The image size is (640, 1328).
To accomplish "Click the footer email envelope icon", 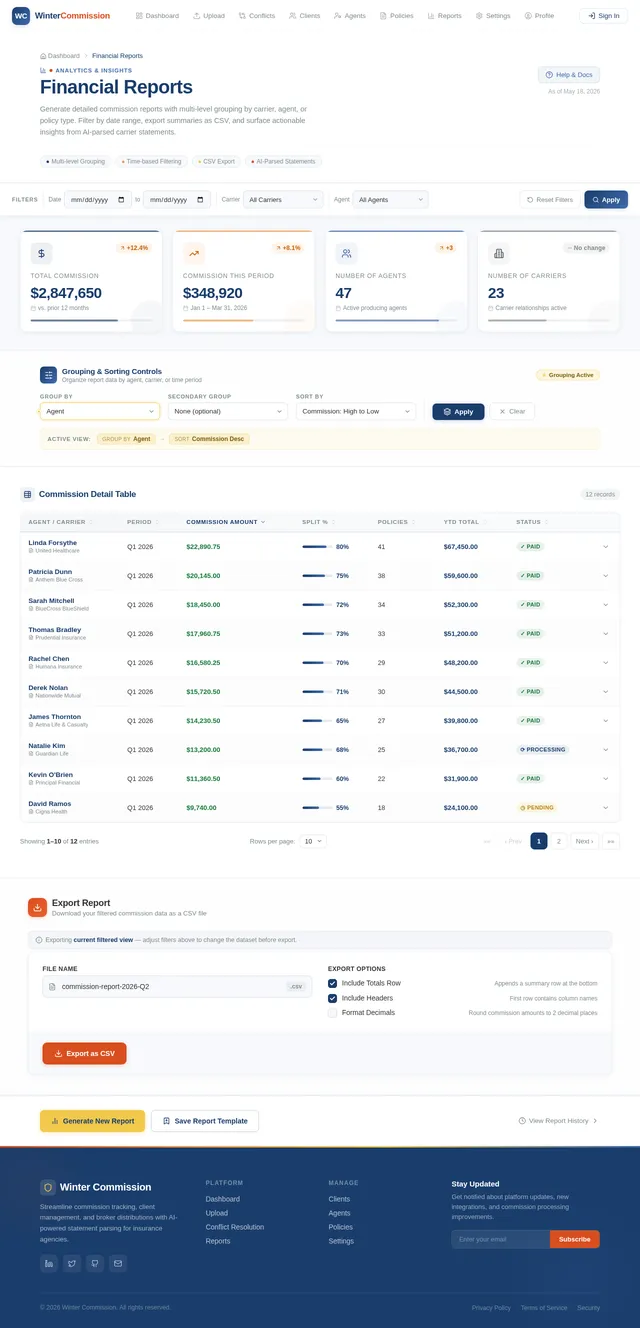I will point(118,1263).
